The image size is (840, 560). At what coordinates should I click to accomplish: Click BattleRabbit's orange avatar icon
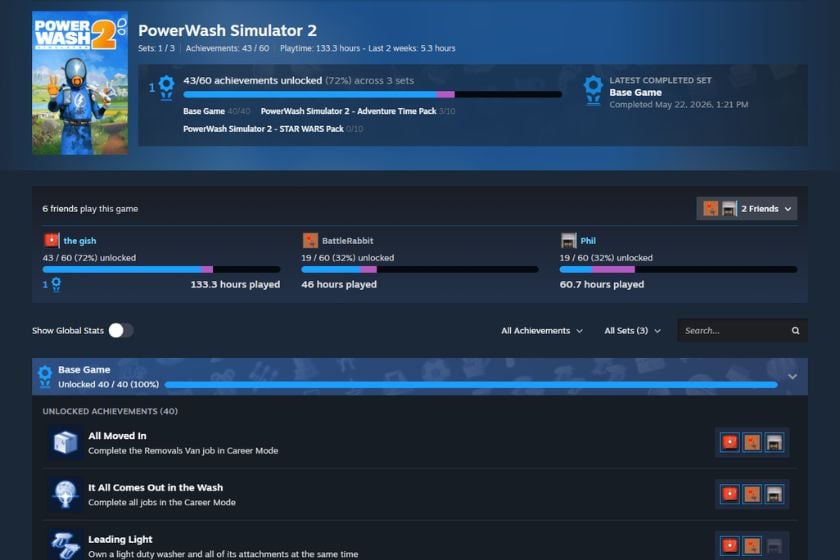pos(310,240)
